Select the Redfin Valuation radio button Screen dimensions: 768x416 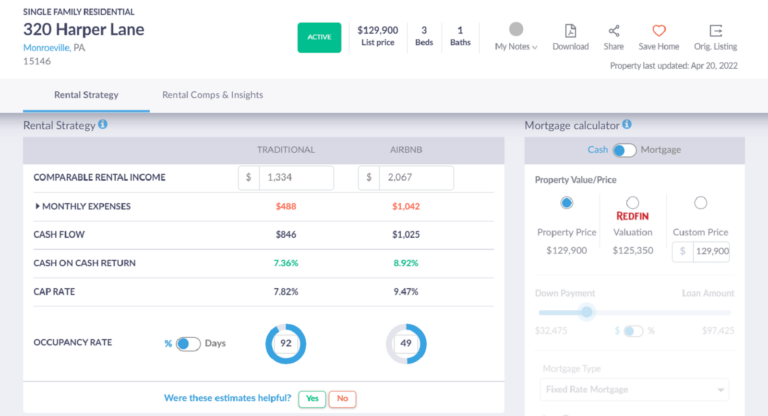click(632, 203)
